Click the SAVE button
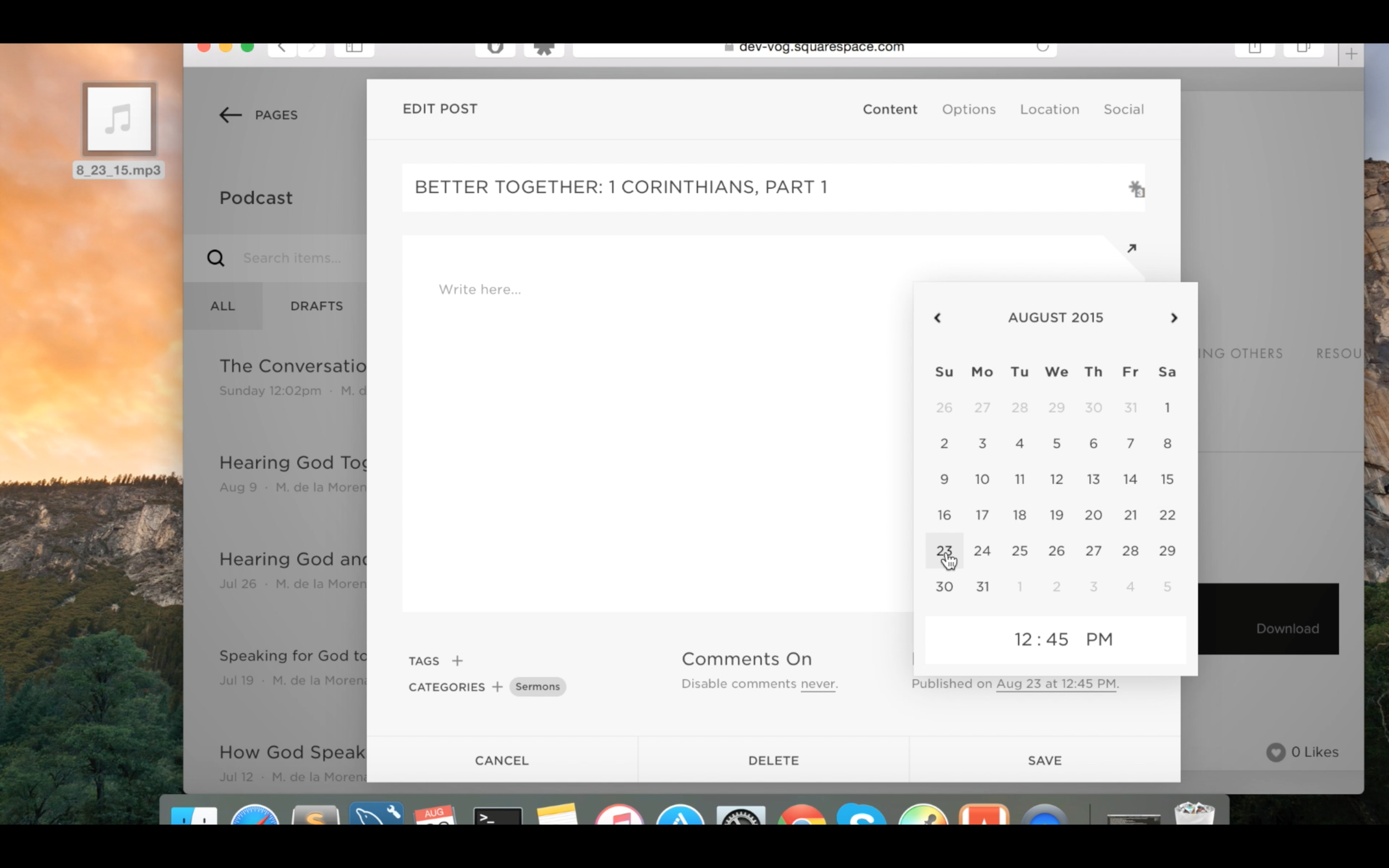The image size is (1389, 868). pyautogui.click(x=1045, y=760)
